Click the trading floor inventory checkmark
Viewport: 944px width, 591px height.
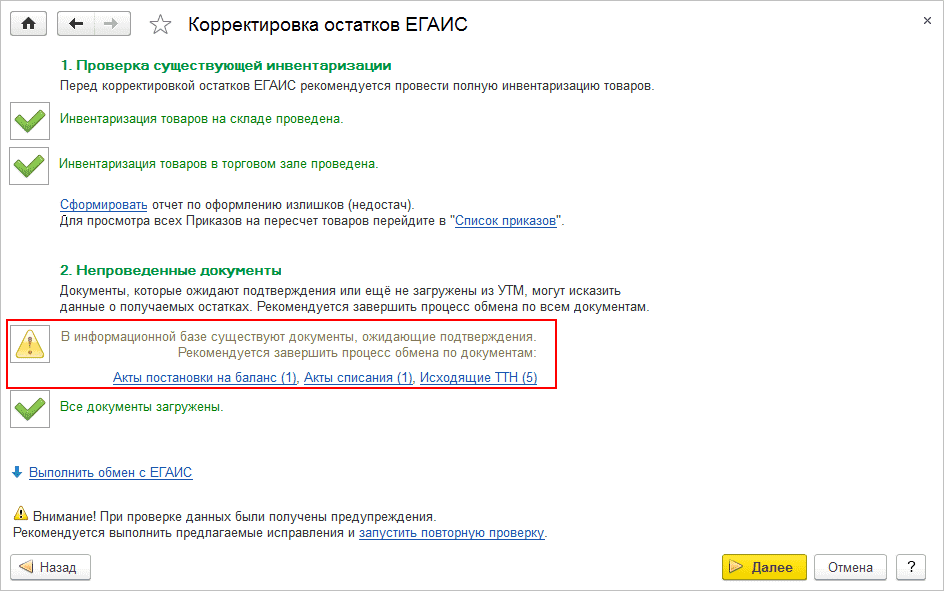tap(30, 164)
